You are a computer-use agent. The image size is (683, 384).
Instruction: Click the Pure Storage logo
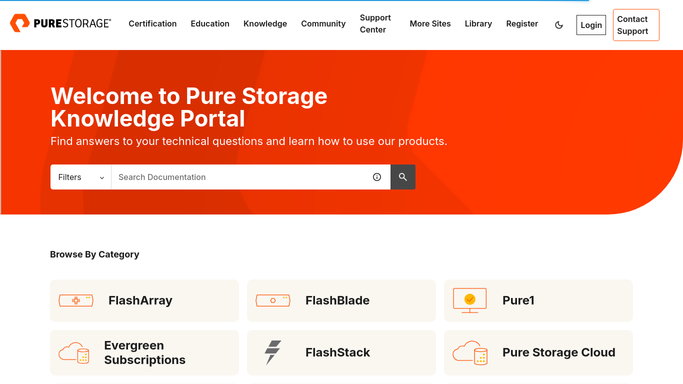click(61, 23)
